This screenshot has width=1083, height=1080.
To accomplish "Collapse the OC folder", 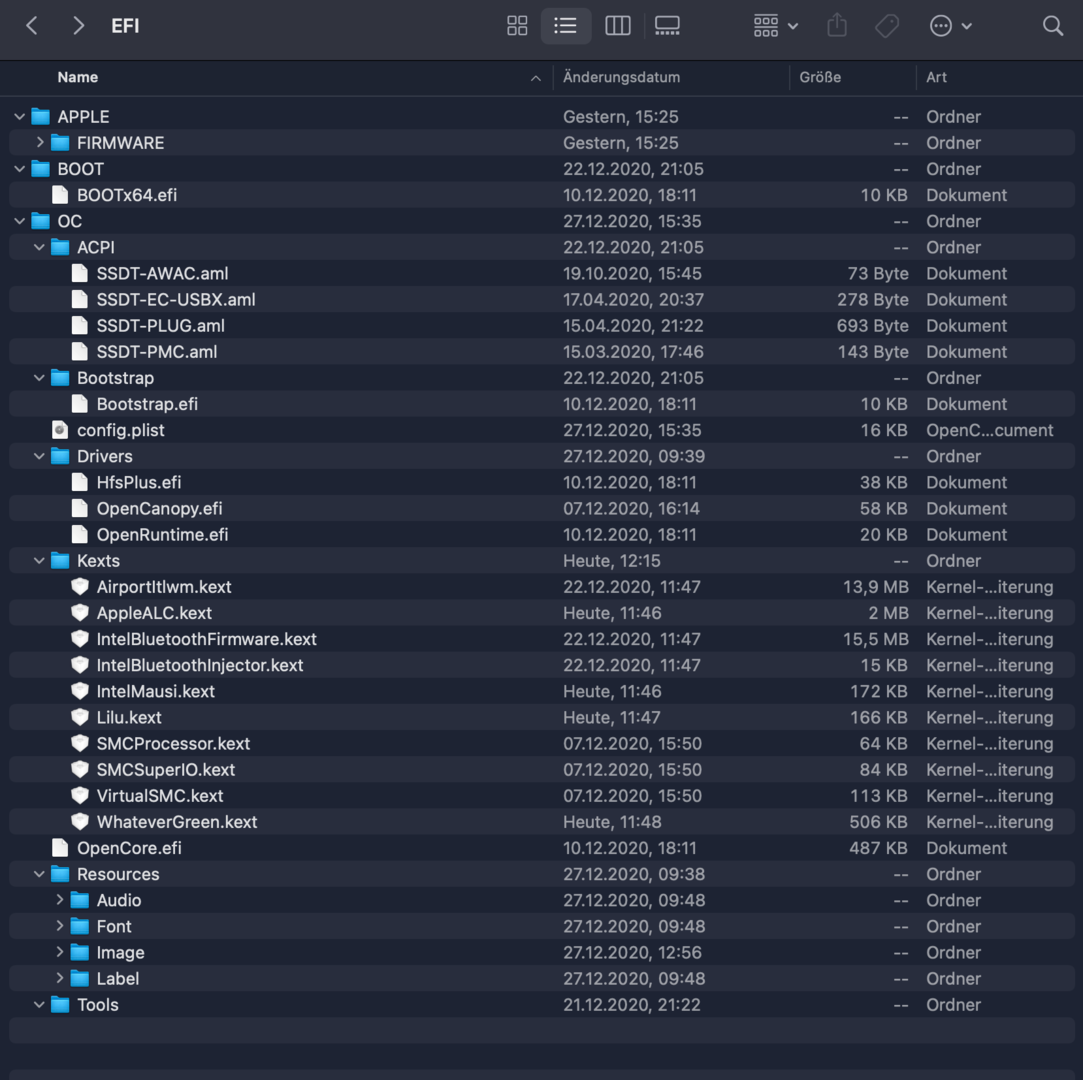I will 19,221.
